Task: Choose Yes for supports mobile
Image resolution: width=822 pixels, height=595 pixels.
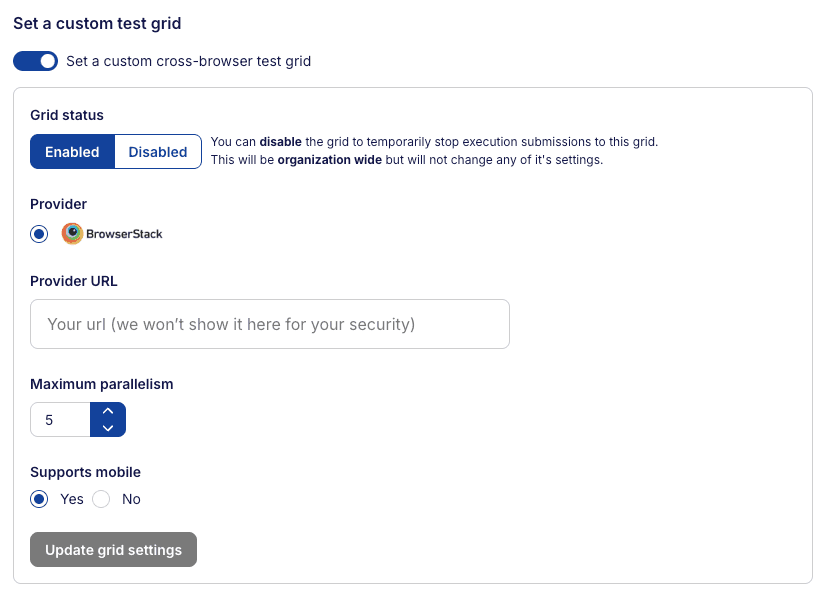Action: [x=39, y=499]
